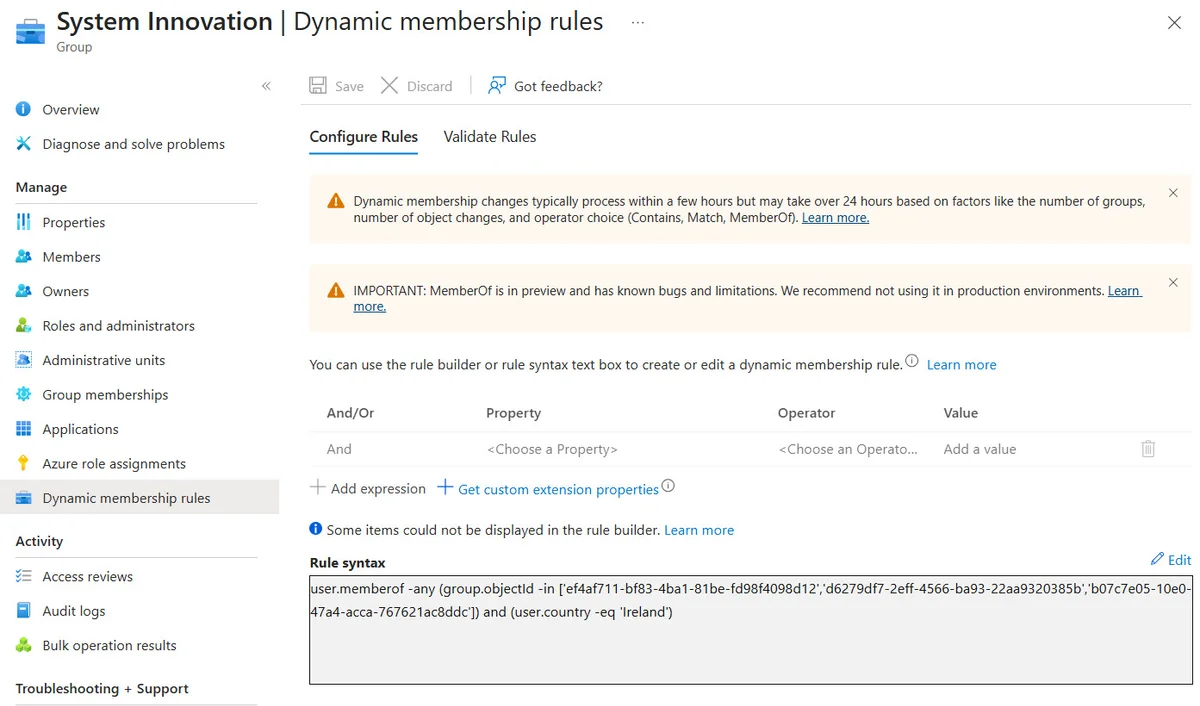The height and width of the screenshot is (706, 1200).
Task: Click Learn more link in first warning
Action: coord(835,218)
